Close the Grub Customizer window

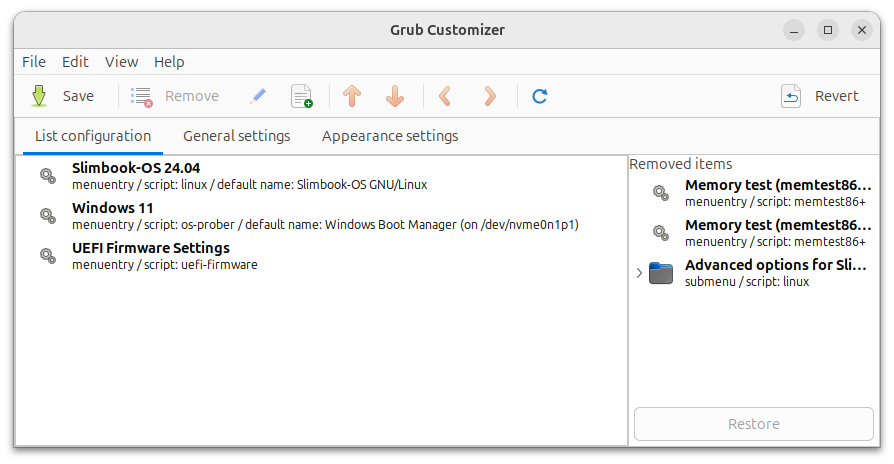point(862,30)
